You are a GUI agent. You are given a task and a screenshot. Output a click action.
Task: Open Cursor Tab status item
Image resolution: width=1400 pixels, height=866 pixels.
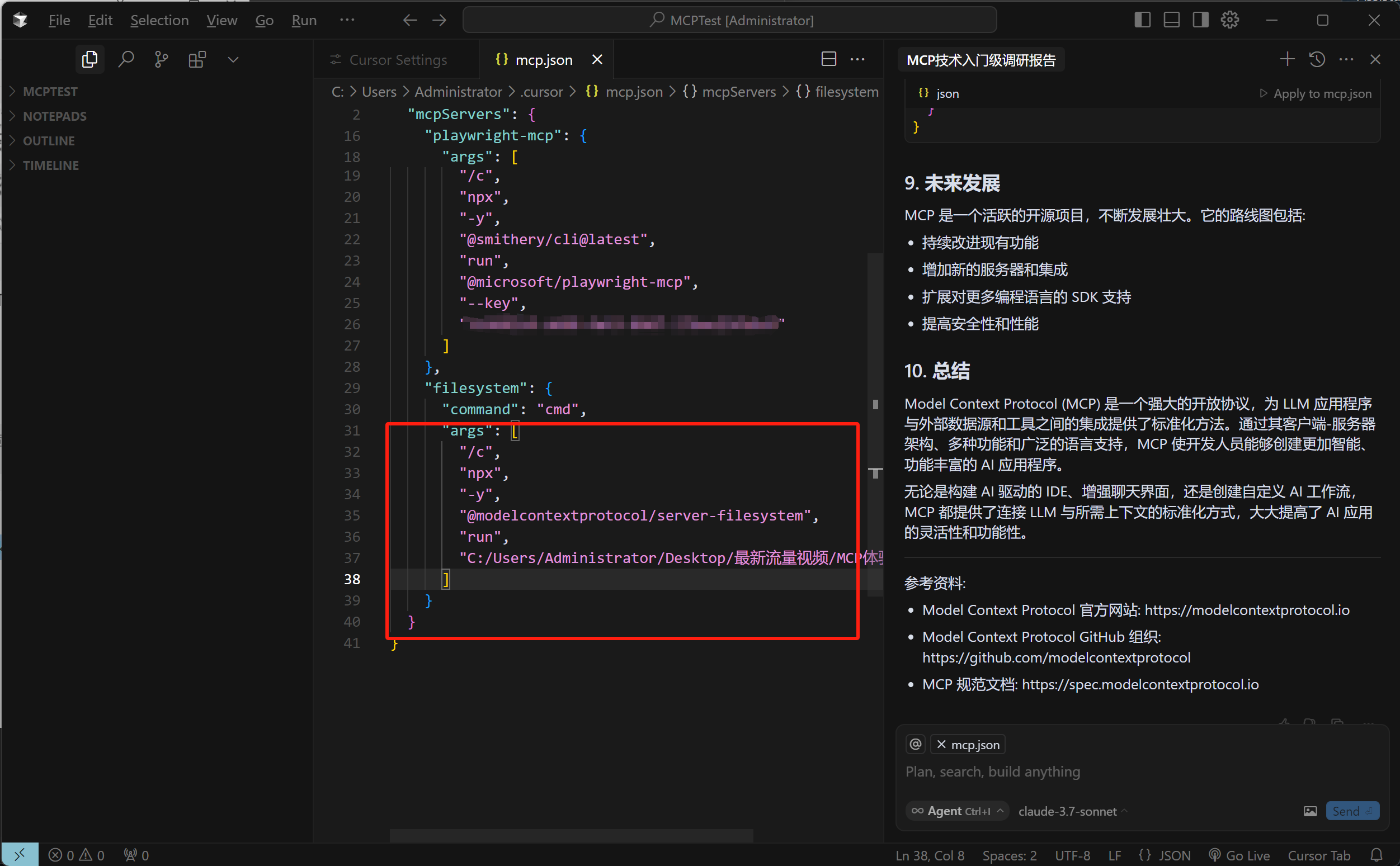tap(1319, 856)
